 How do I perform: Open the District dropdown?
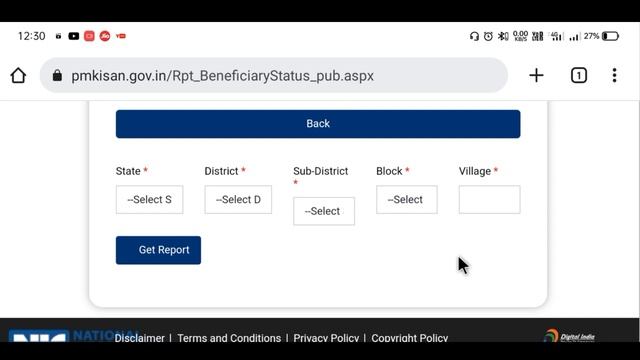[x=238, y=200]
